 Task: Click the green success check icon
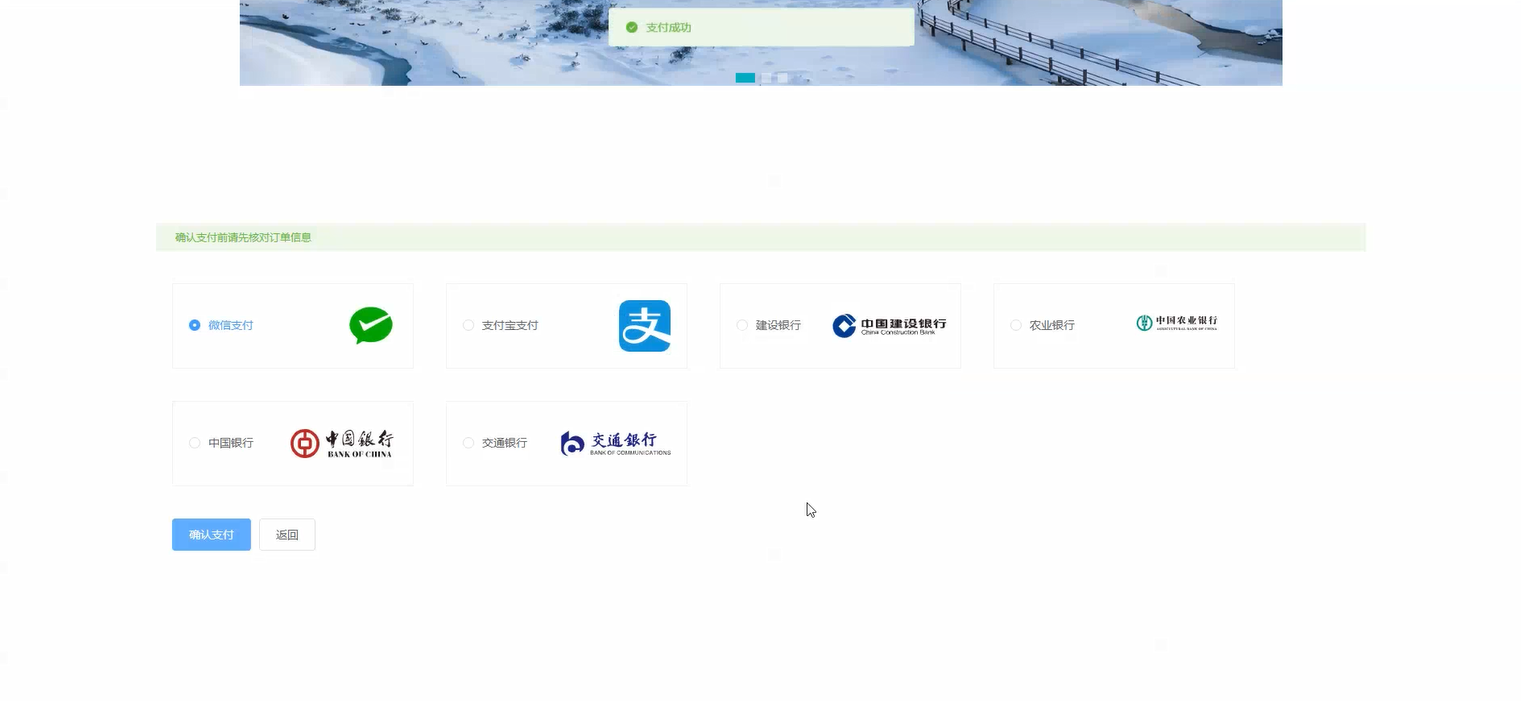coord(632,27)
